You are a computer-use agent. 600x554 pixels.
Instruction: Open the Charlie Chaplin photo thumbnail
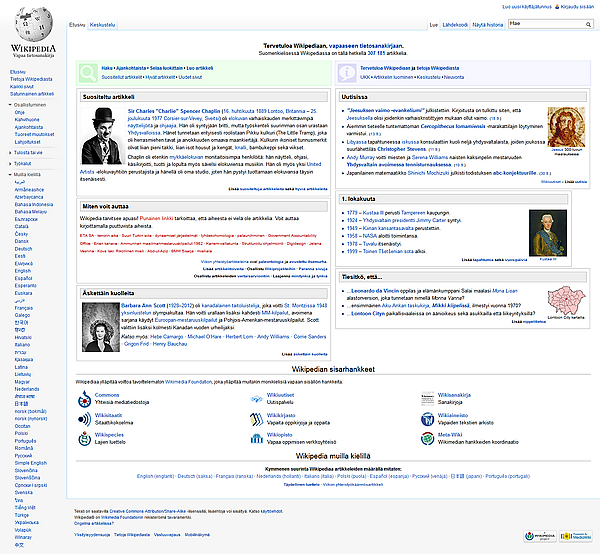102,136
